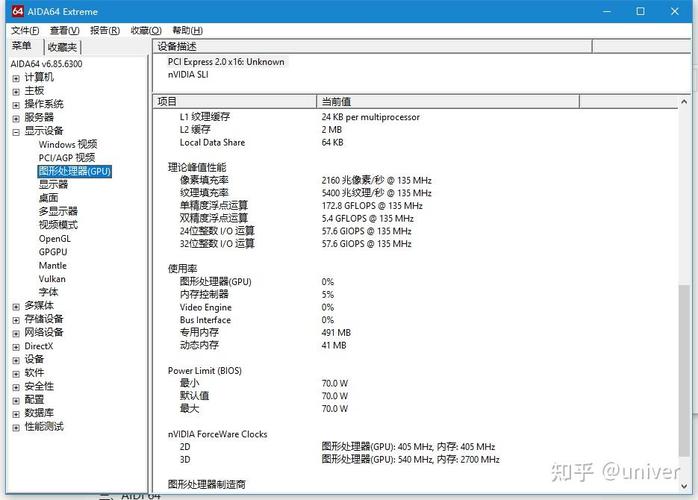
Task: Select the 3D ForceWare clocks row
Action: (340, 459)
